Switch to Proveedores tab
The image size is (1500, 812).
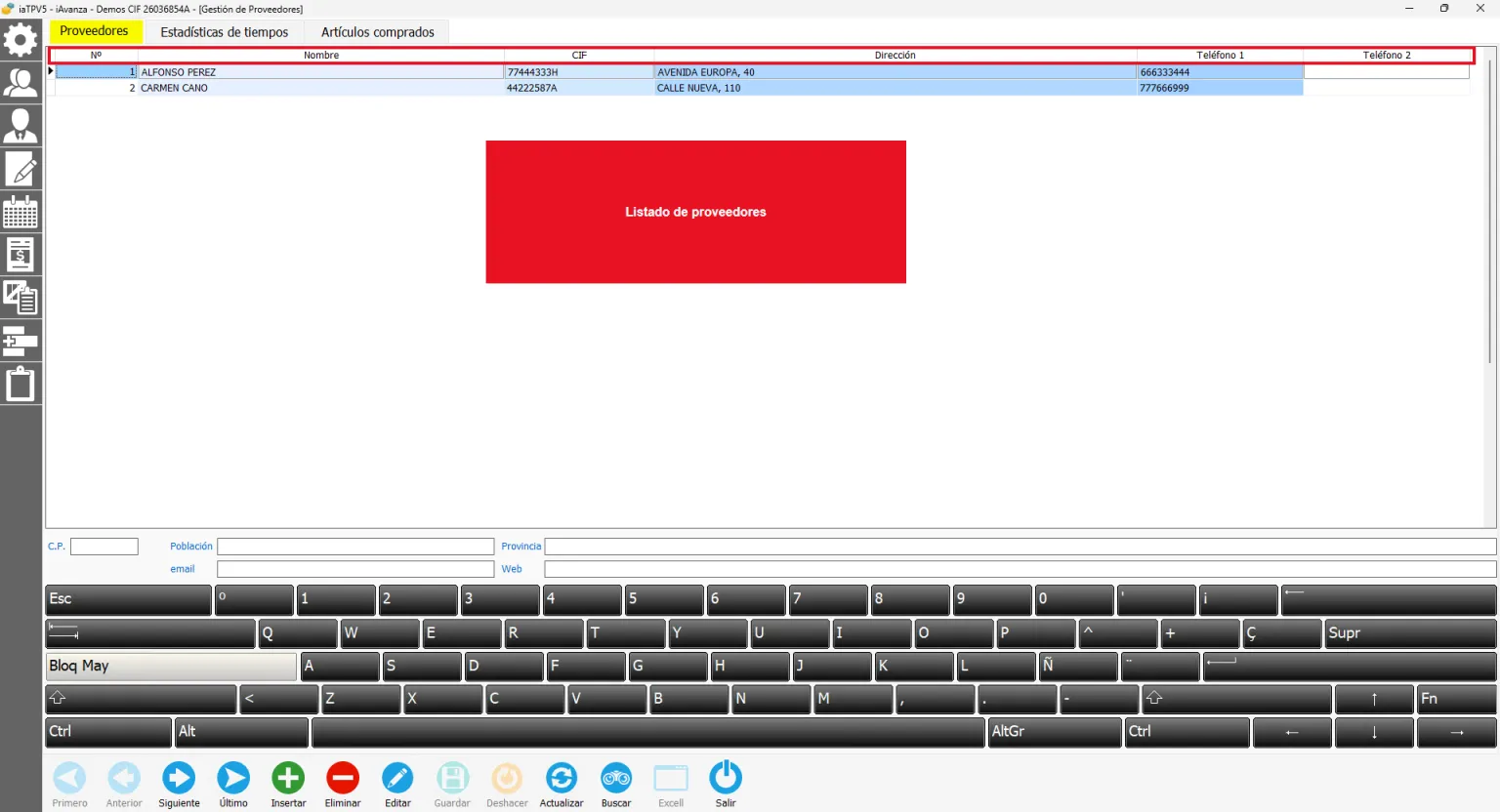[x=95, y=31]
